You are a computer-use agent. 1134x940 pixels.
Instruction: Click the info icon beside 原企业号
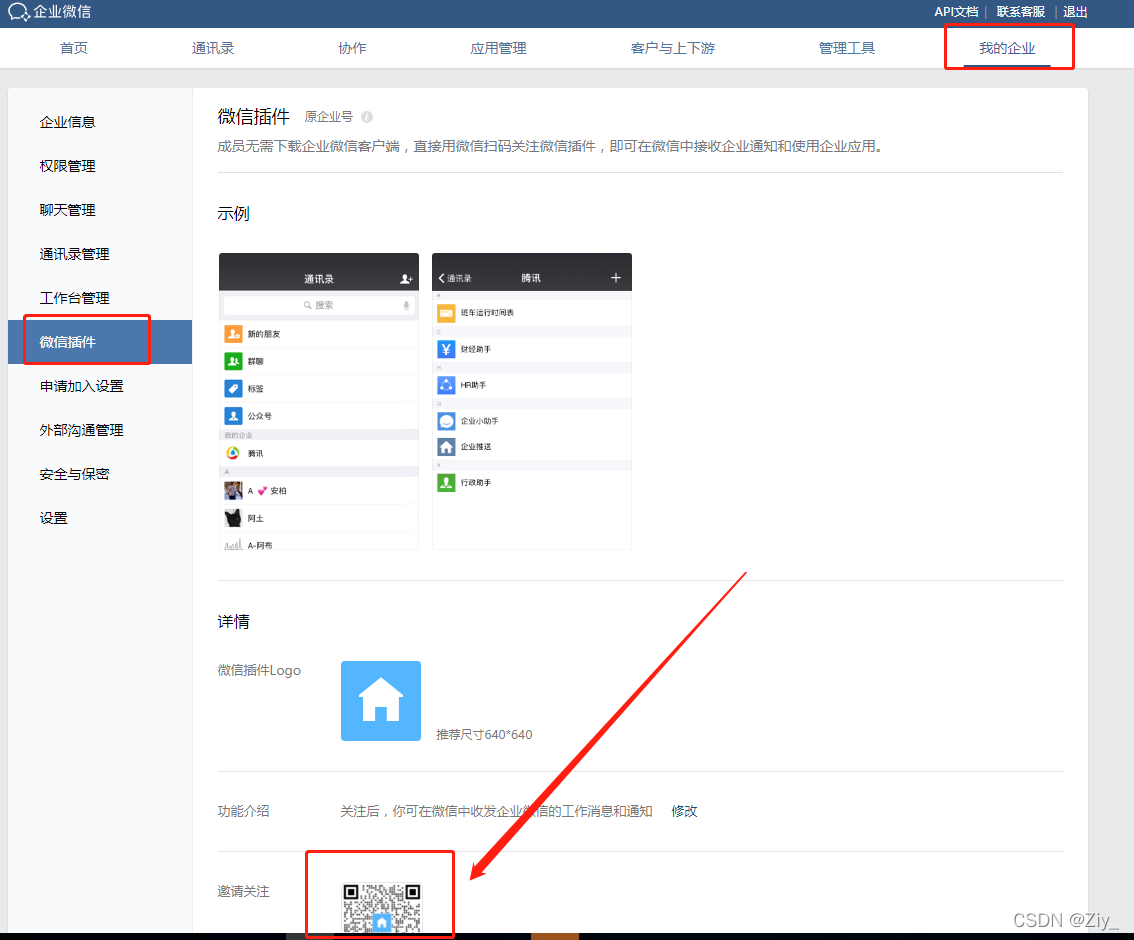pyautogui.click(x=367, y=117)
